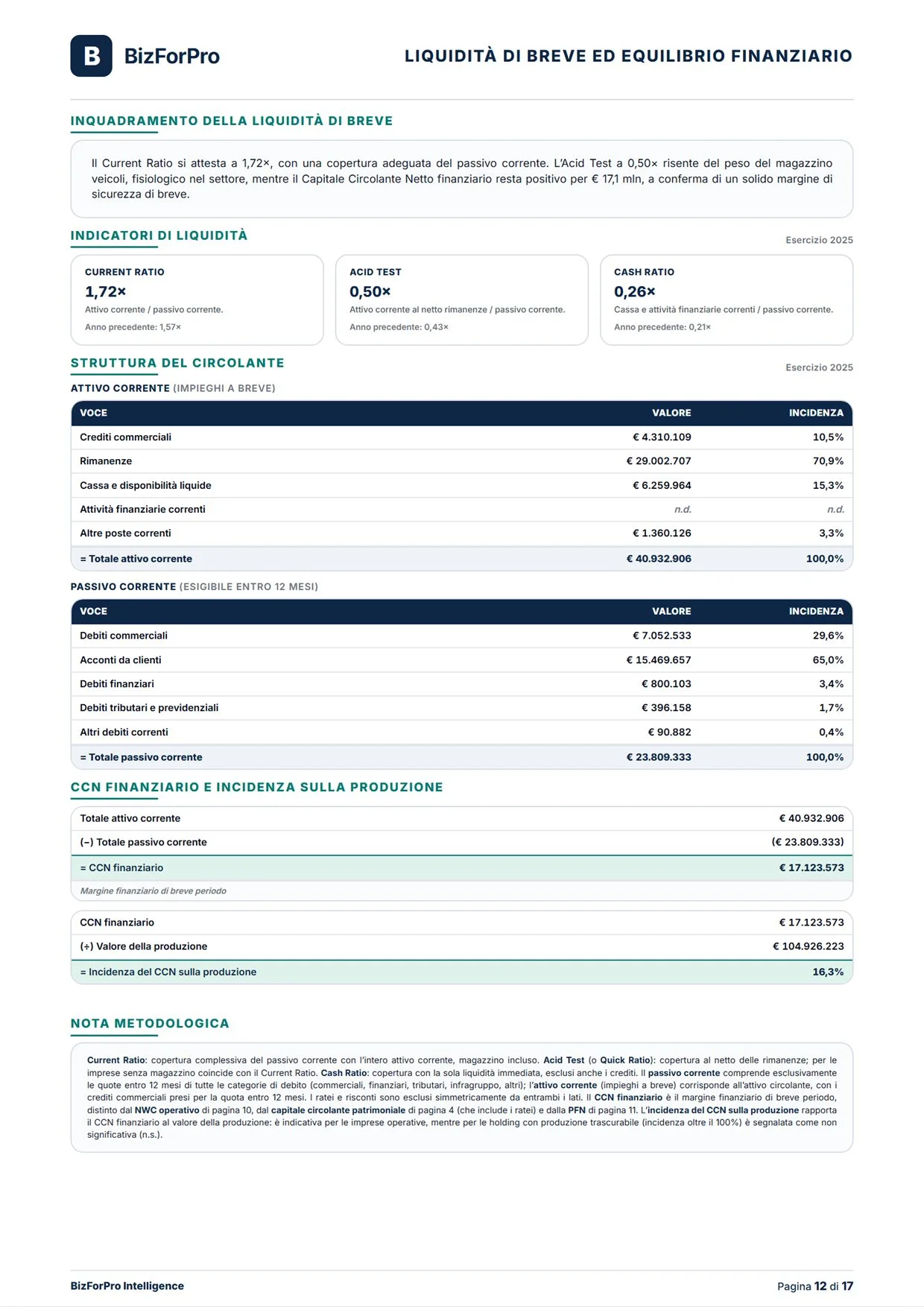
Task: Click the BizForPro brand name text
Action: (x=171, y=56)
